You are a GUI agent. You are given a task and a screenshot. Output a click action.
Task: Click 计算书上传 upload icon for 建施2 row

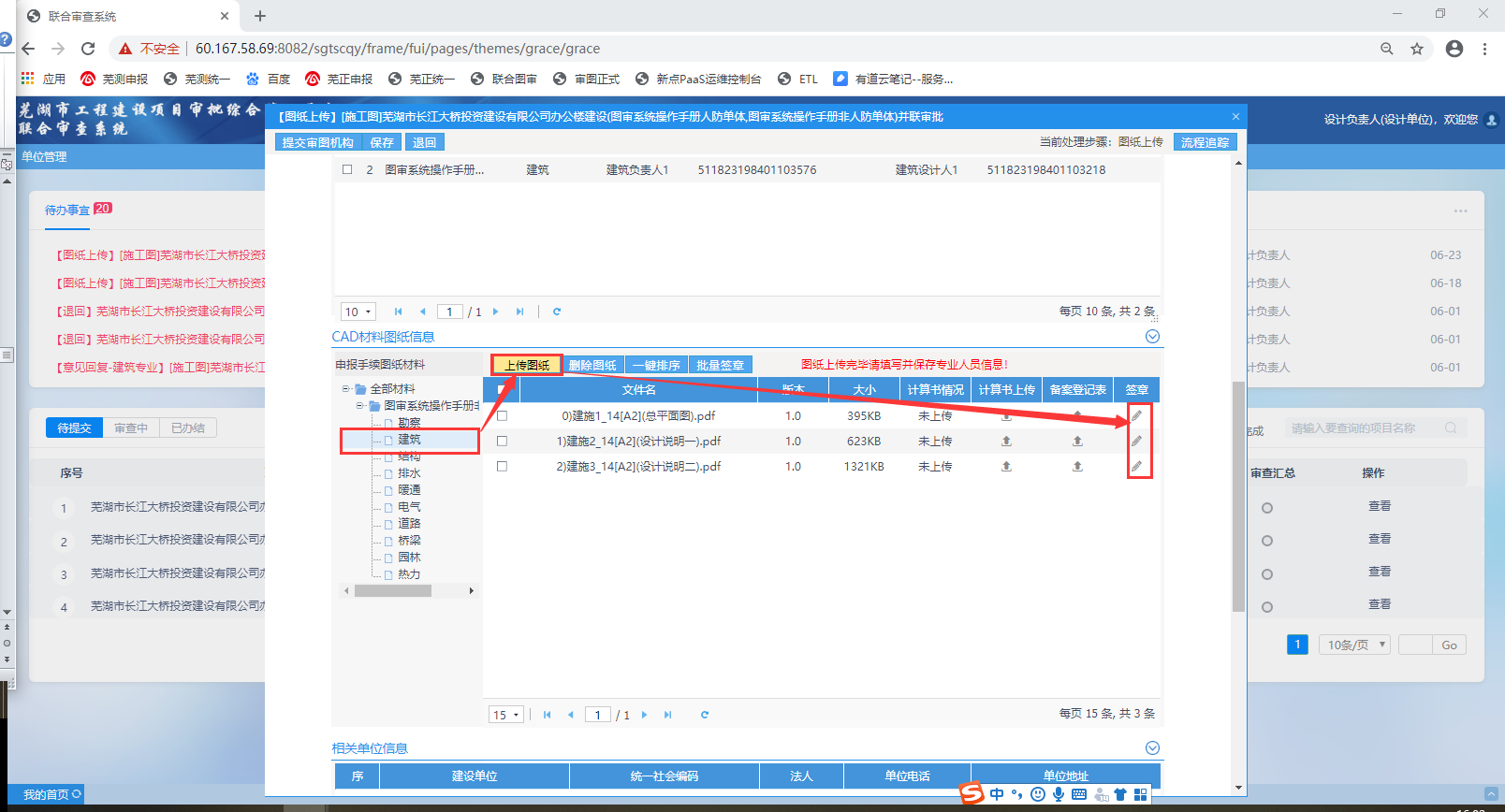(1006, 442)
